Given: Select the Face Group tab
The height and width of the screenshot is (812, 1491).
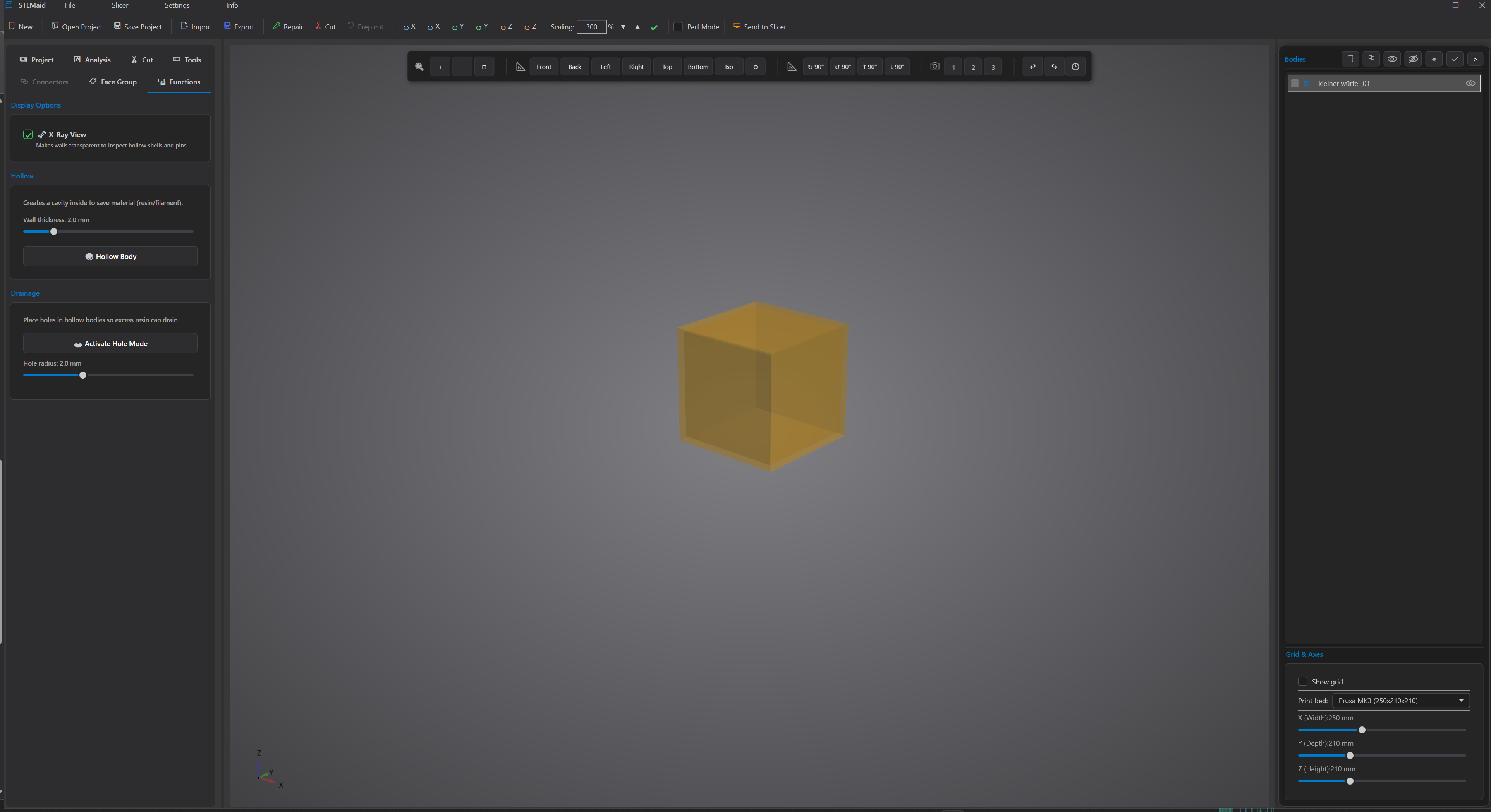Looking at the screenshot, I should point(113,82).
